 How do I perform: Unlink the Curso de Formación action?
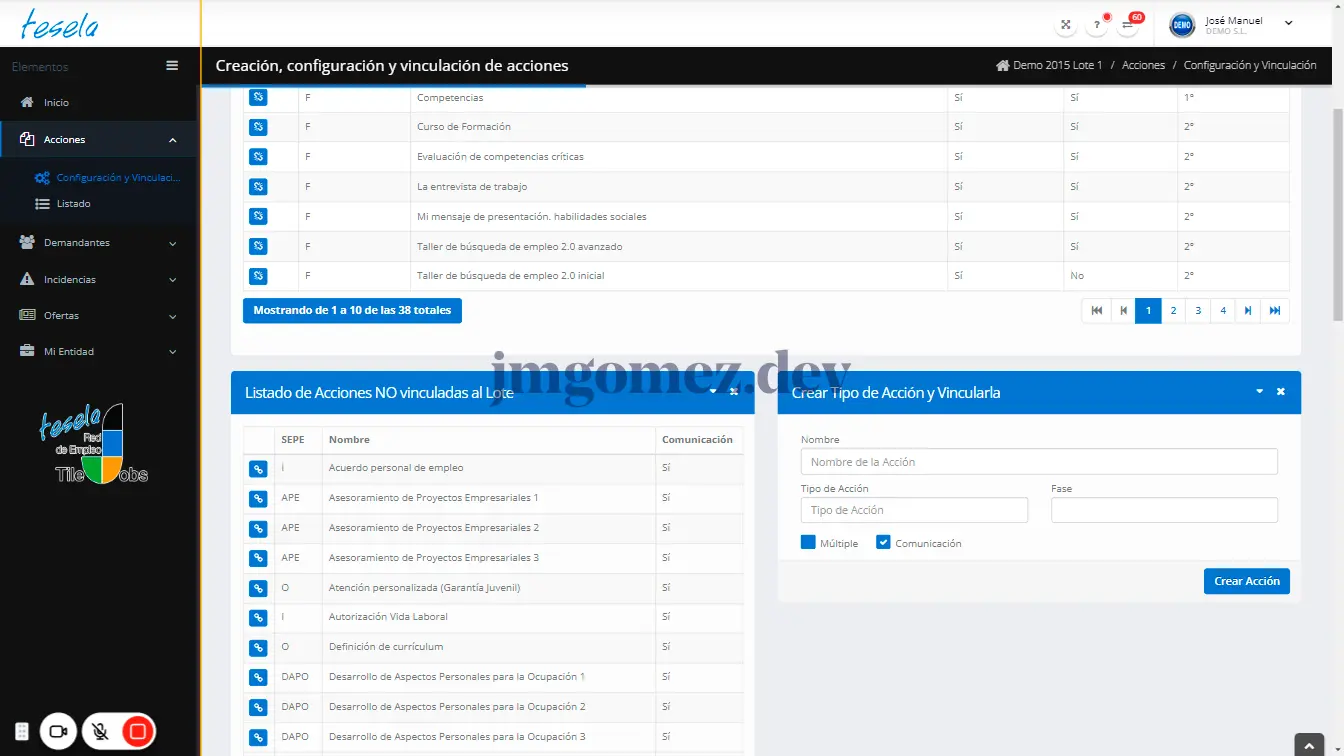pyautogui.click(x=258, y=127)
